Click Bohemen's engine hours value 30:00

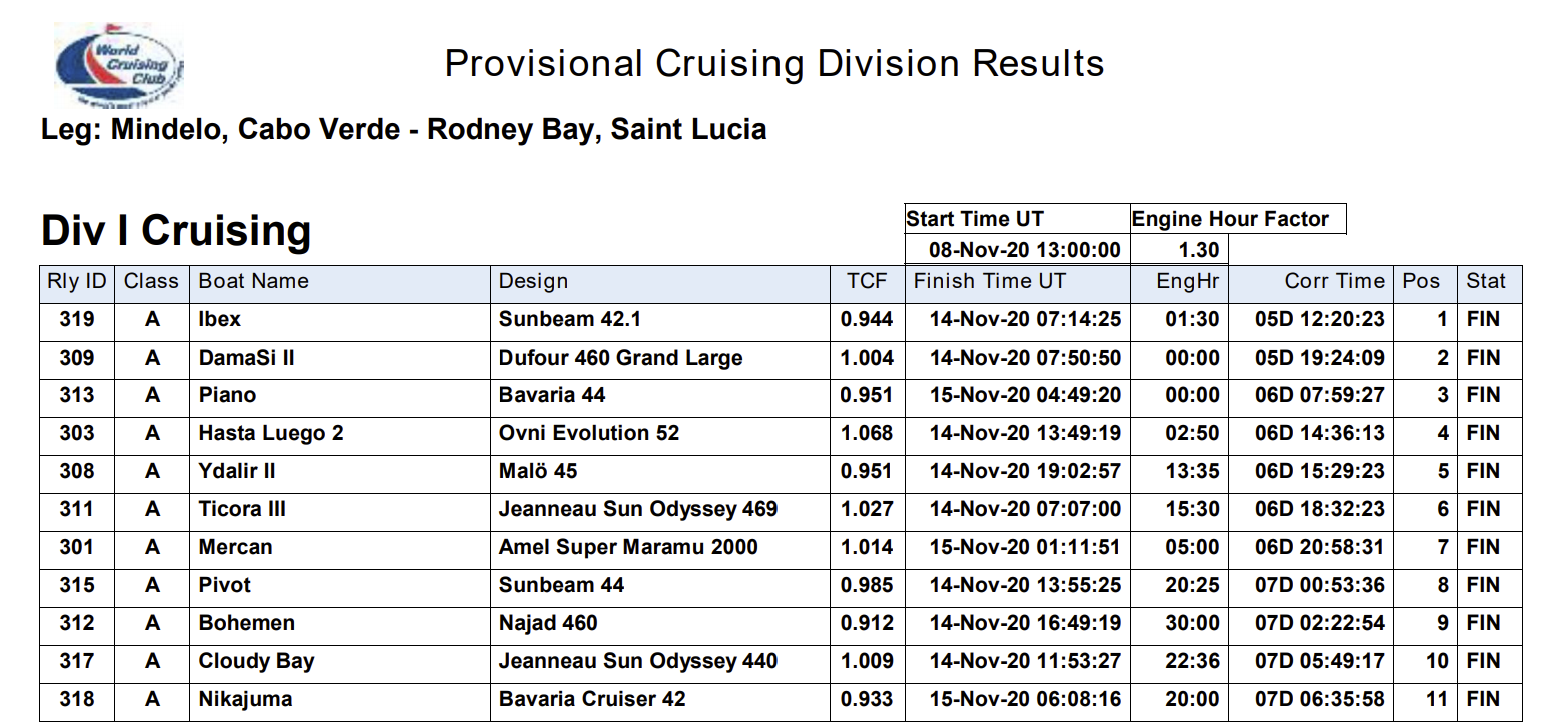coord(1192,623)
